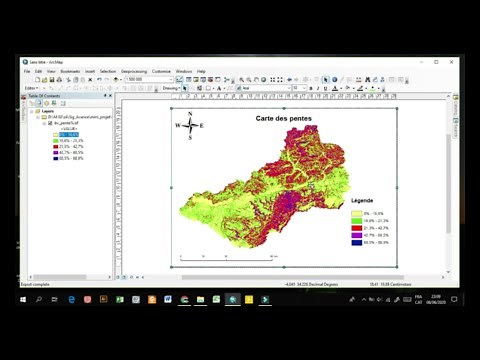
Task: Click the Catalog side tab
Action: 455,105
